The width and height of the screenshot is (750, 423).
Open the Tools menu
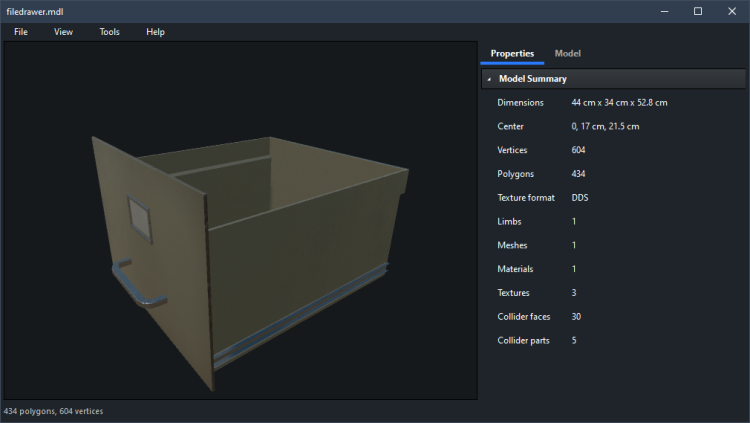click(x=109, y=32)
